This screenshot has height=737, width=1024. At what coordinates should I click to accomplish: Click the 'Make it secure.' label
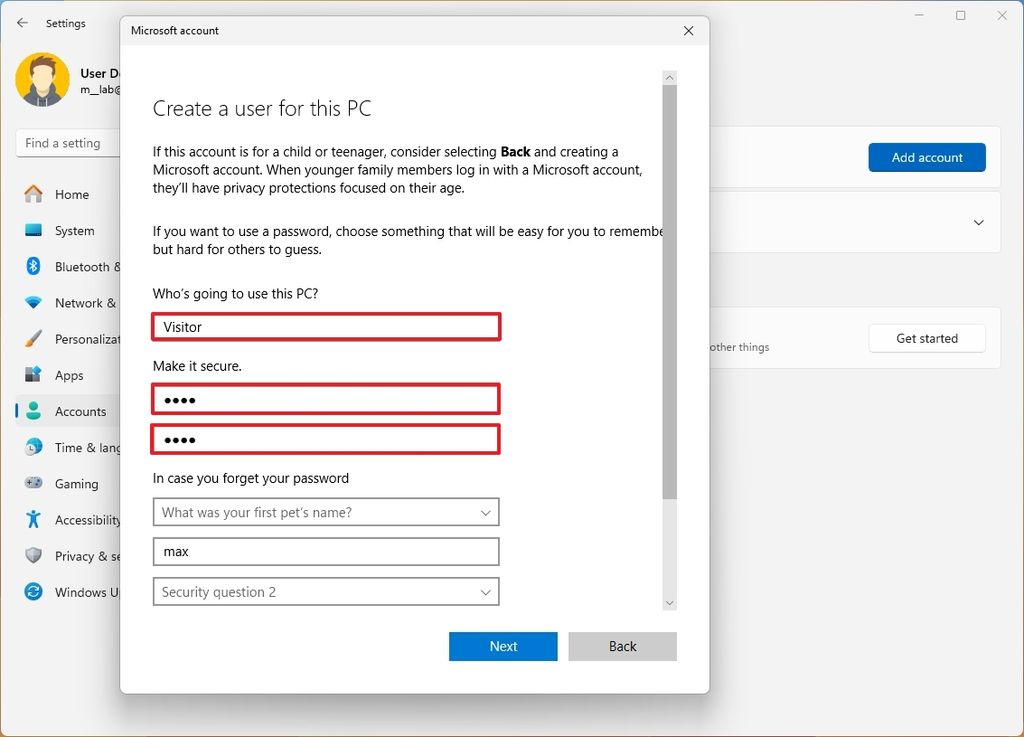tap(197, 366)
